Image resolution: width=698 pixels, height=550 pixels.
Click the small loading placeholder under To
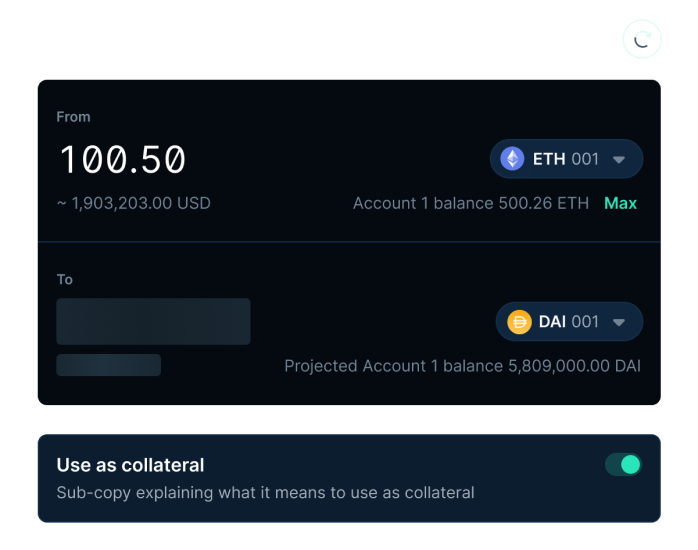coord(109,365)
